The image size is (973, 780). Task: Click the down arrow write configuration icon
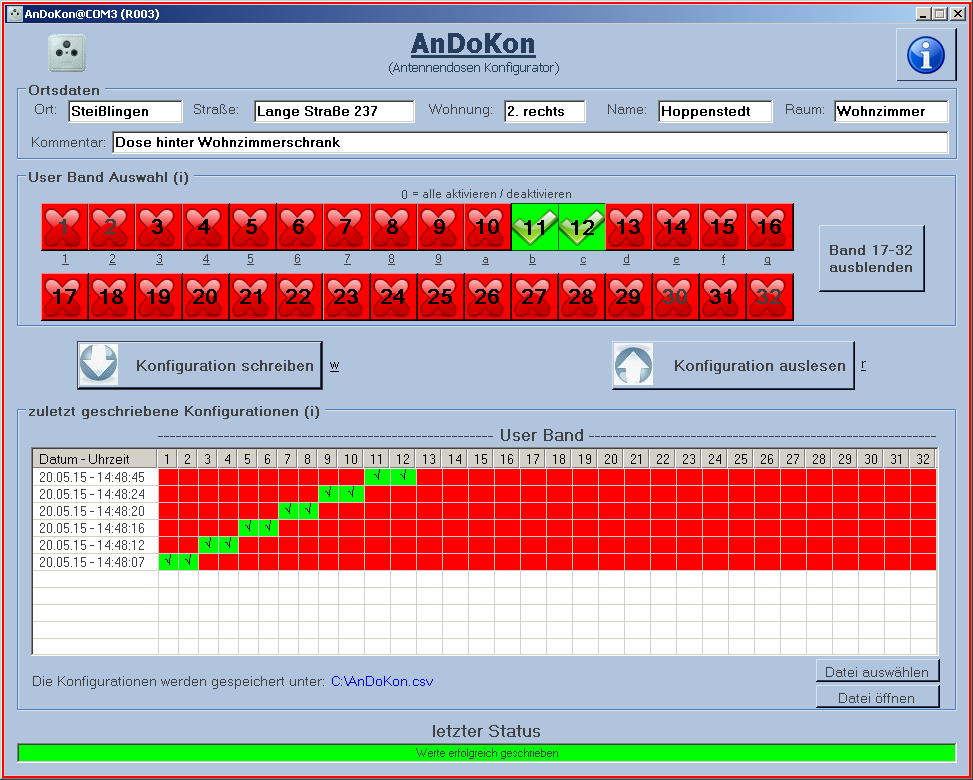[x=99, y=365]
